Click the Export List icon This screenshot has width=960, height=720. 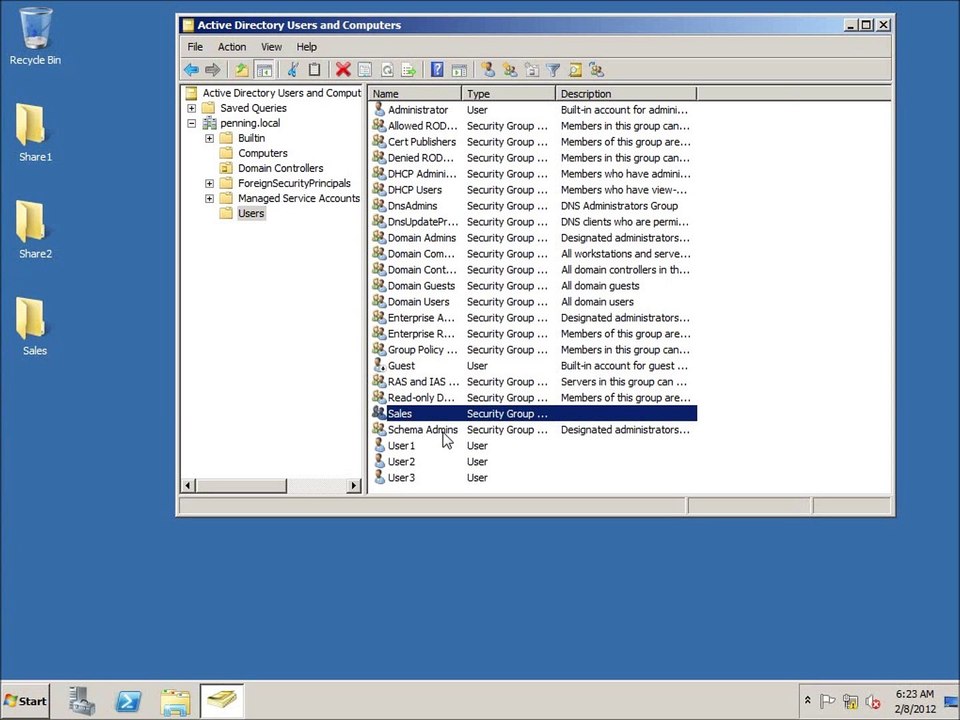[408, 70]
